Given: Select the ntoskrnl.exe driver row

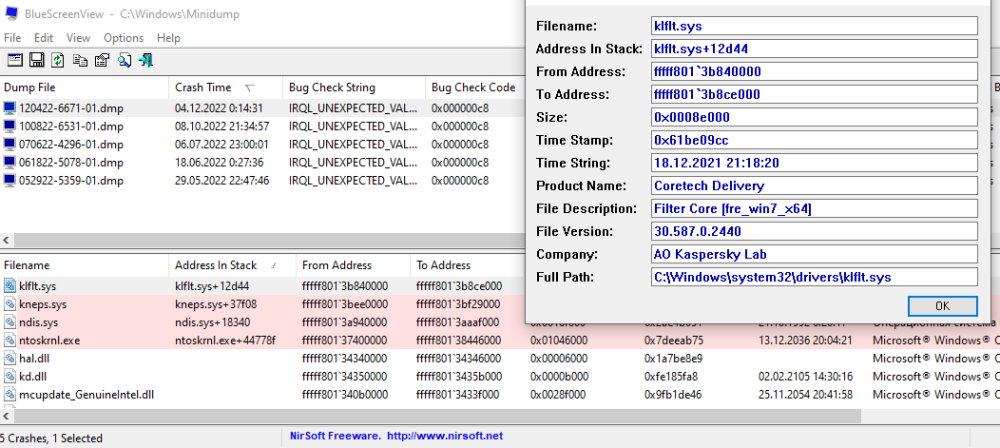Looking at the screenshot, I should click(49, 341).
